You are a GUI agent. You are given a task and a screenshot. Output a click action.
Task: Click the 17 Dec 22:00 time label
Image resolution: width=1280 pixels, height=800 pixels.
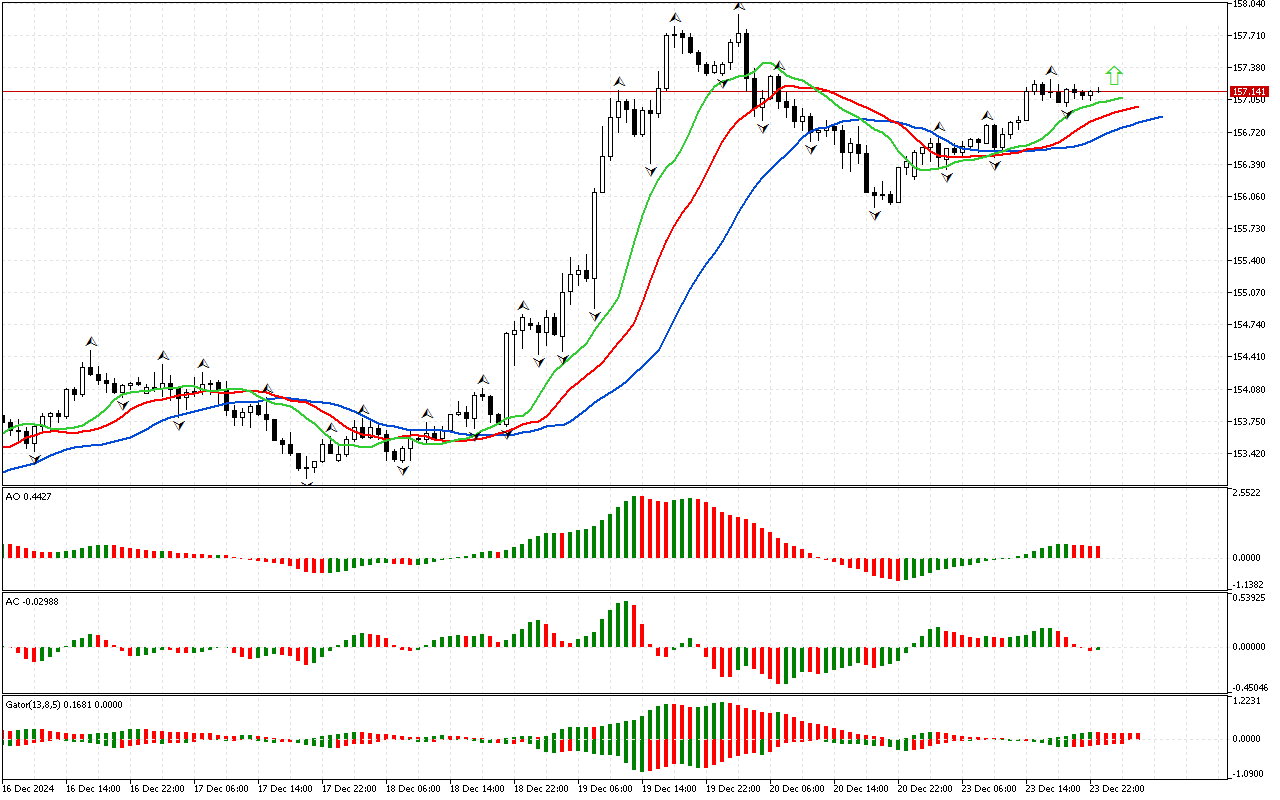point(348,788)
